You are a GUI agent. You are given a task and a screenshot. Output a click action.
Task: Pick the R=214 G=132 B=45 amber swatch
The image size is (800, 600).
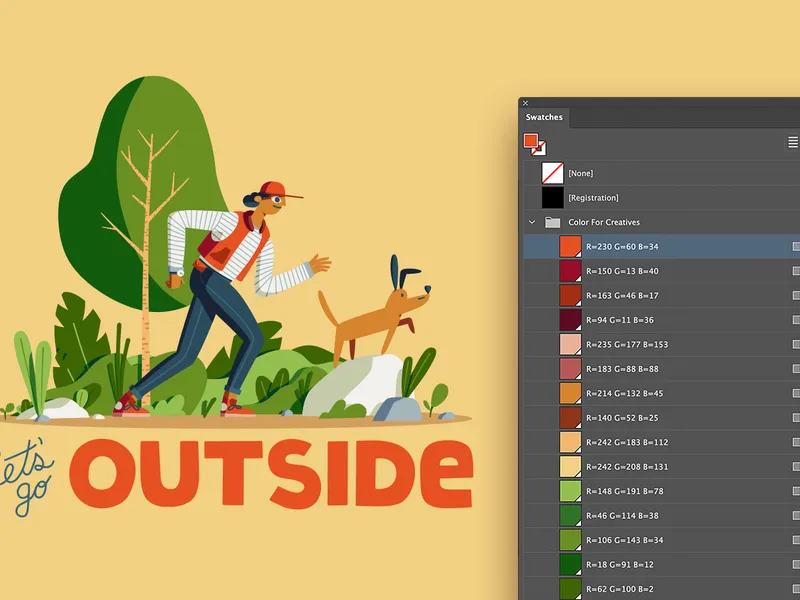coord(570,393)
